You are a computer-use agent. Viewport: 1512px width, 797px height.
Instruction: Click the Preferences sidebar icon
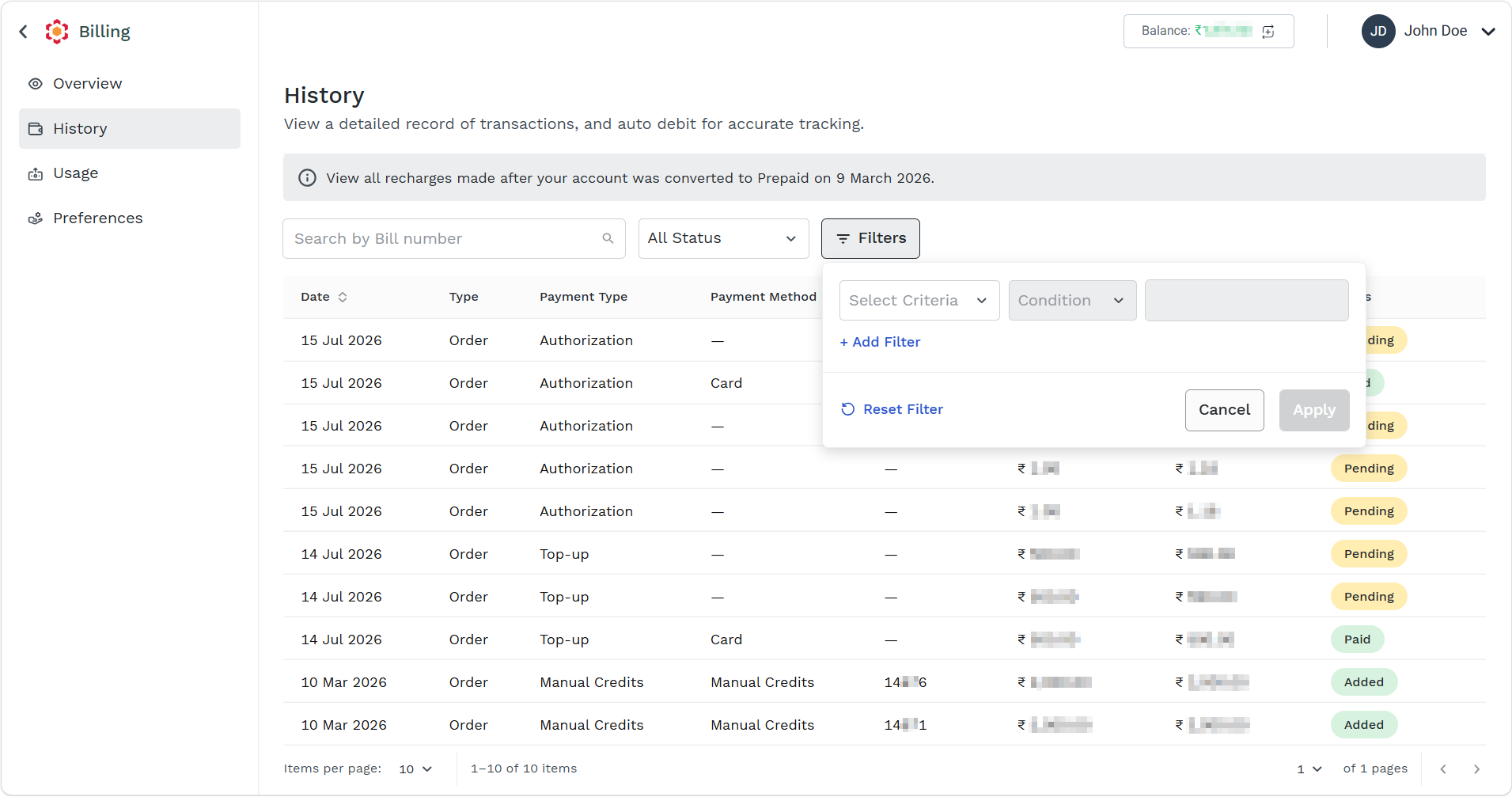36,218
